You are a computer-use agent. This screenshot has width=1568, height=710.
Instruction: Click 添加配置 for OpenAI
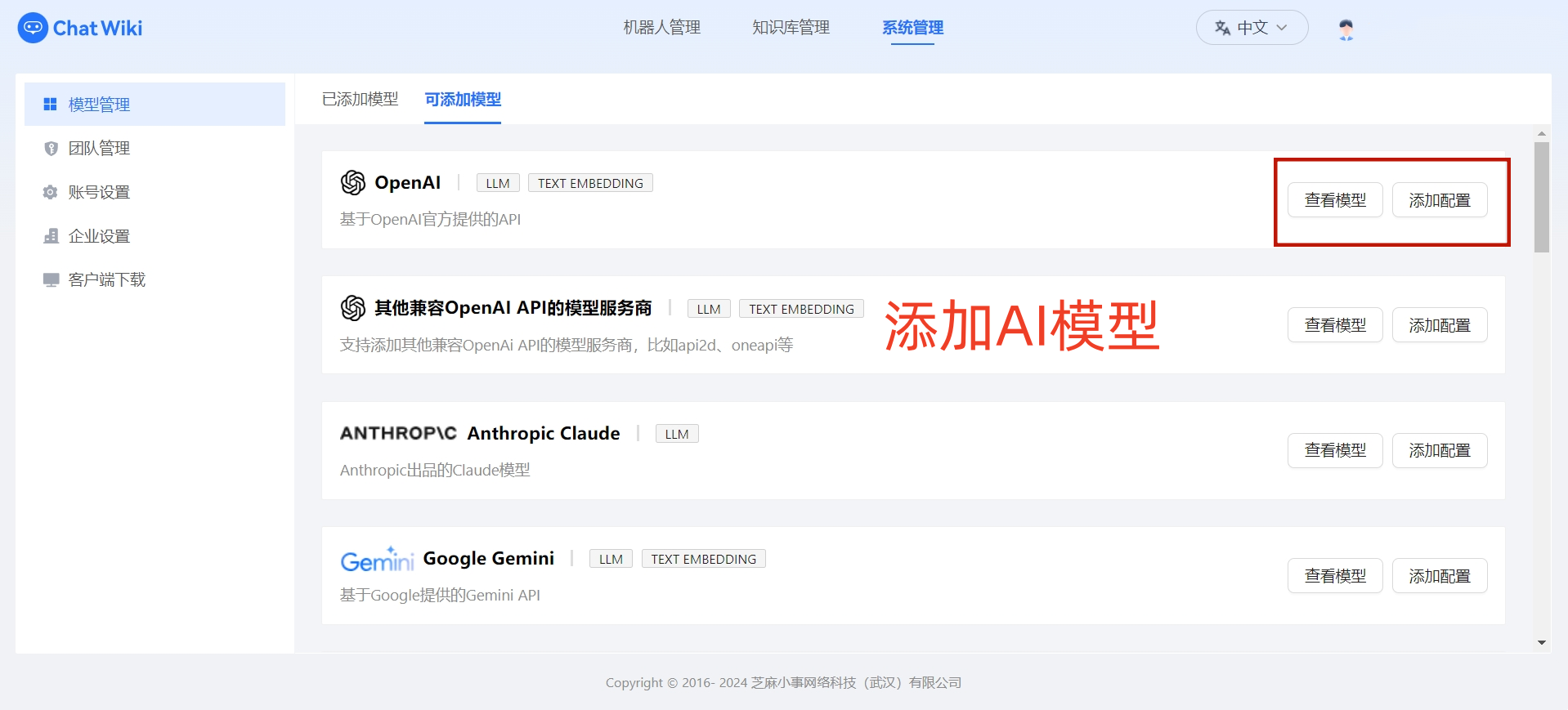(1440, 200)
